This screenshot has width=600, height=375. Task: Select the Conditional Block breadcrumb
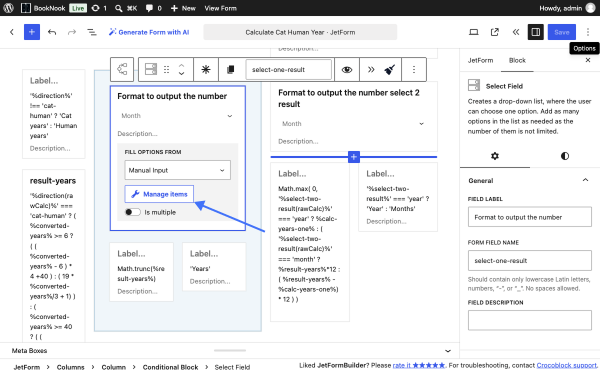coord(170,367)
